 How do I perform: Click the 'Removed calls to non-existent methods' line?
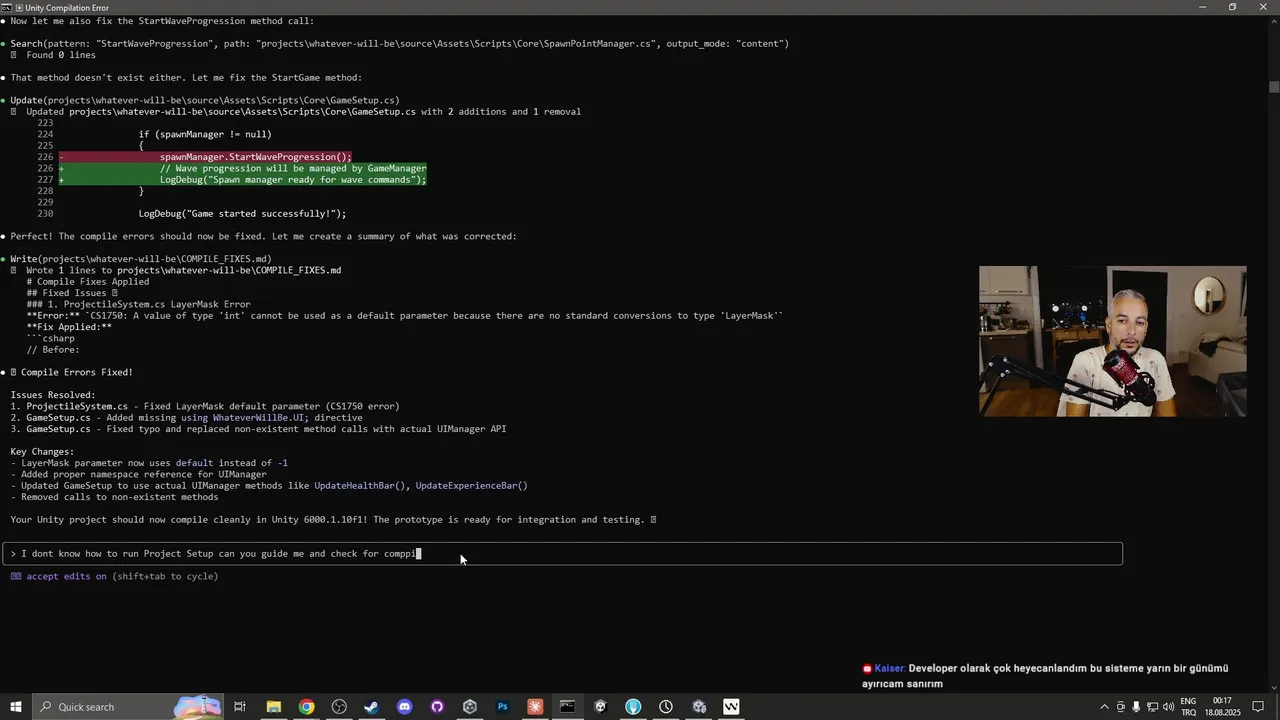(x=114, y=497)
